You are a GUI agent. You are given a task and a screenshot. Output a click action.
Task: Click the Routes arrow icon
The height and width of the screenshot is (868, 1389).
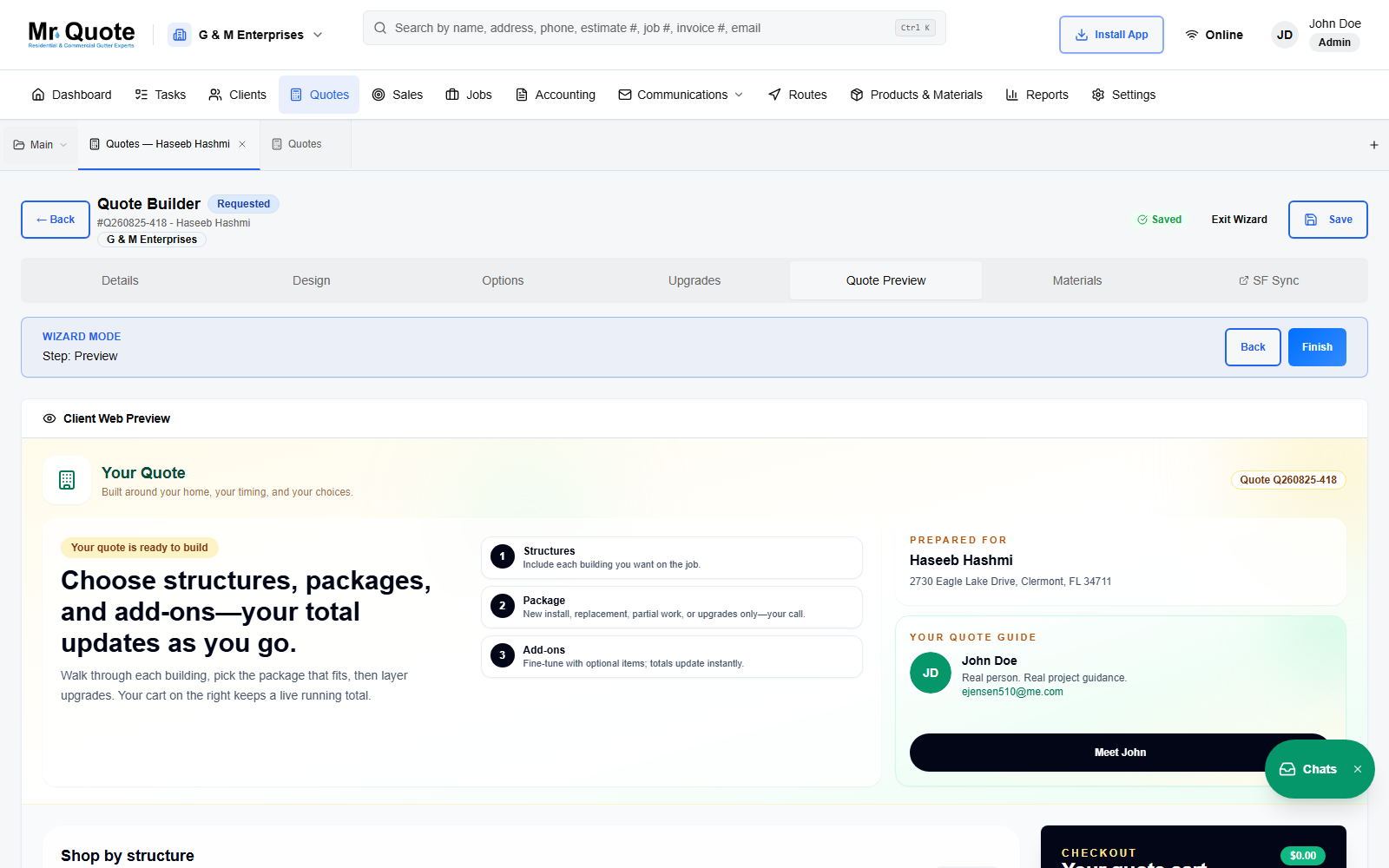pyautogui.click(x=774, y=95)
